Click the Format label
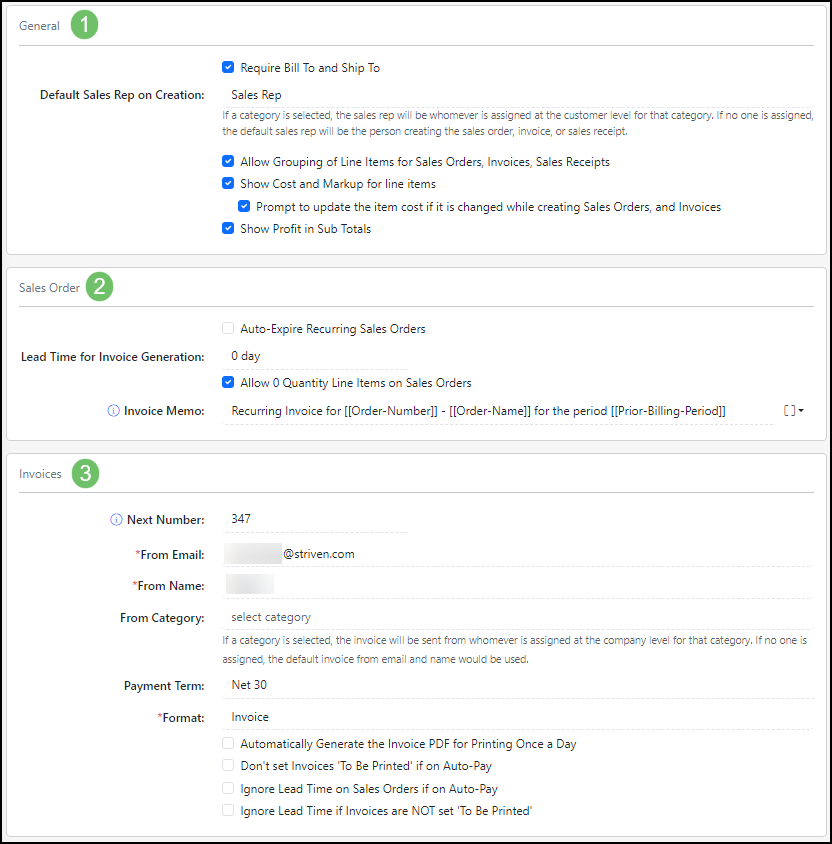The height and width of the screenshot is (844, 832). pos(181,718)
